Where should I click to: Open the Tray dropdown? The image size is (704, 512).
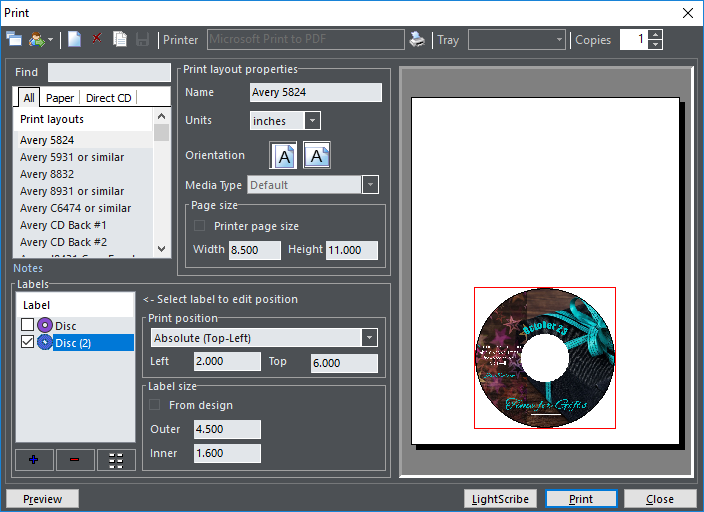[x=559, y=40]
